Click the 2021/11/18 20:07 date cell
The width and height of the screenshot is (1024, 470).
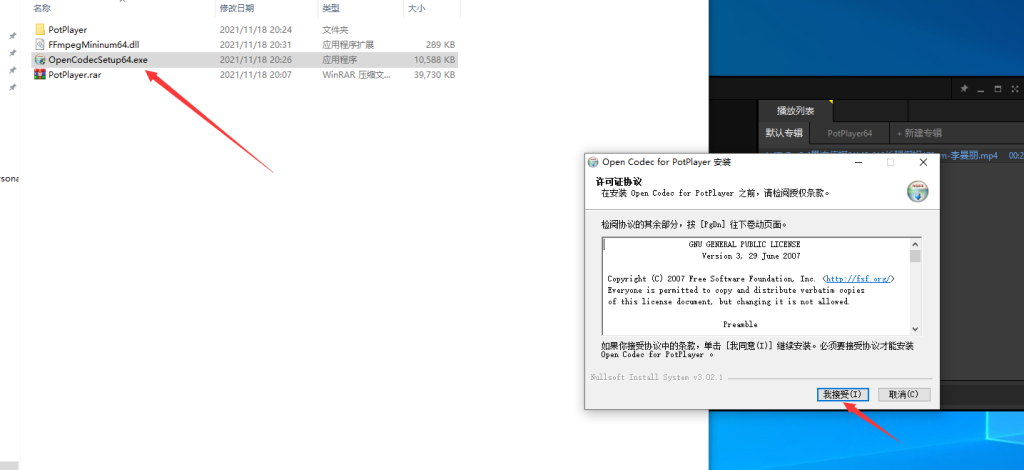255,74
